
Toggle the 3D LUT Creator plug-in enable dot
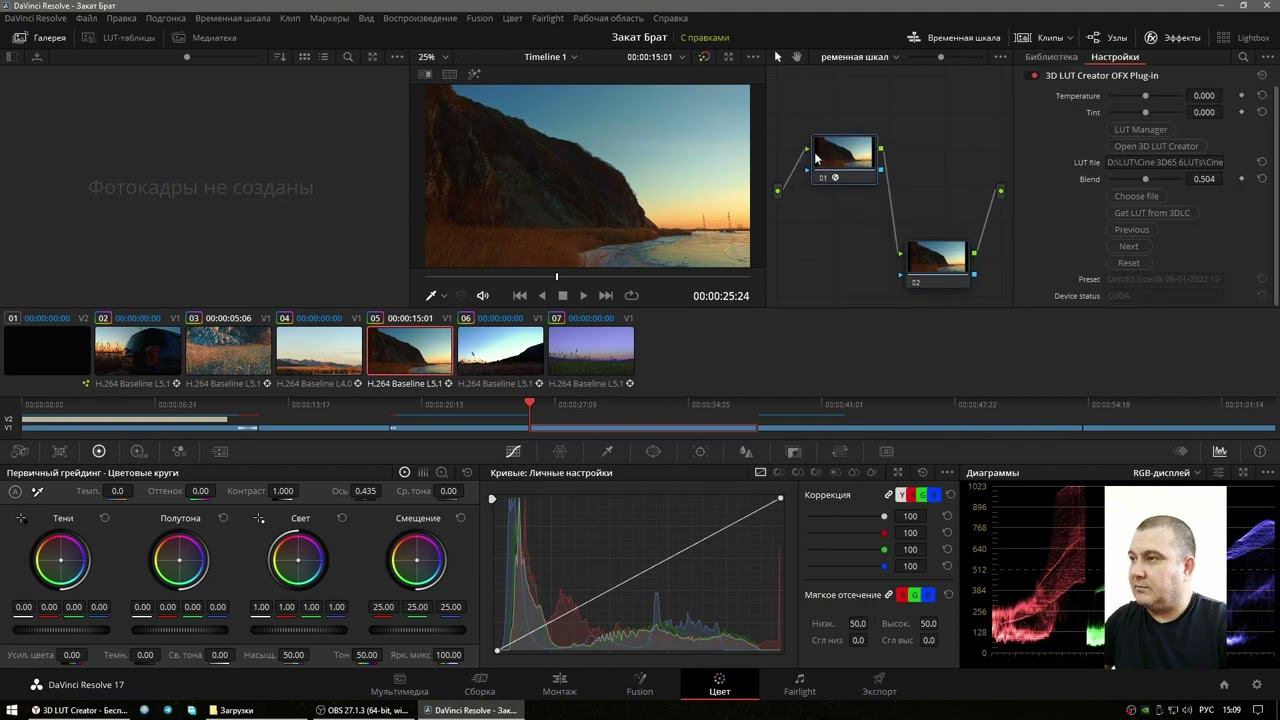(x=1034, y=76)
